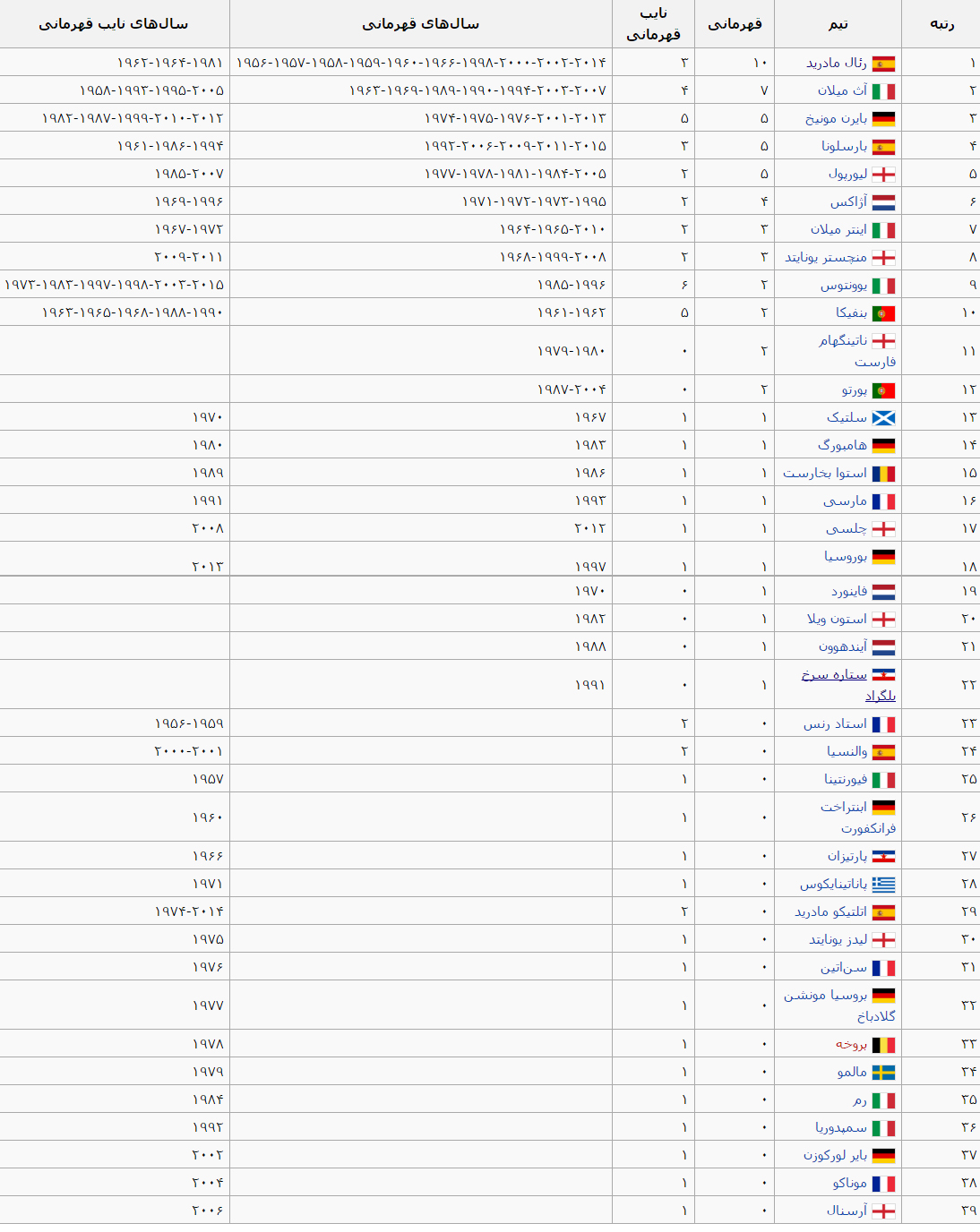Click the Netherlands flag beside آژاکس
Viewport: 980px width, 1232px height.
coord(883,202)
